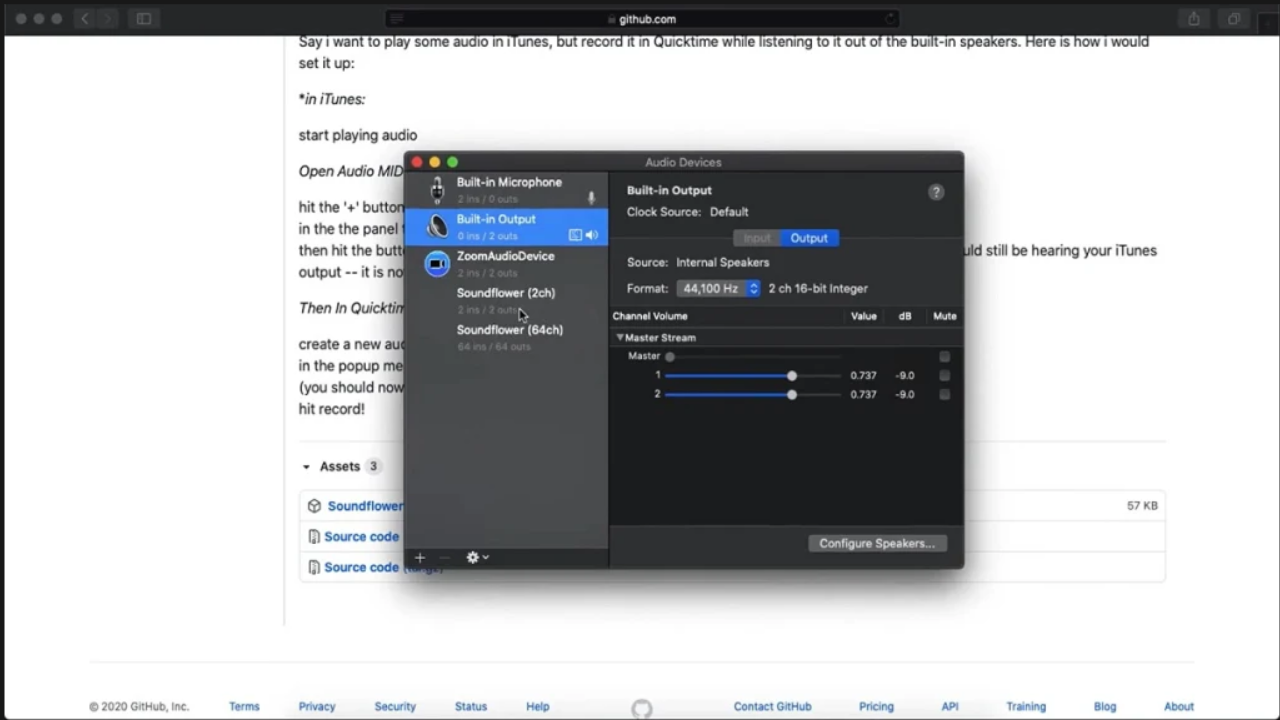Click the speaker output indicator on Built-in Output
1280x720 pixels.
click(591, 235)
